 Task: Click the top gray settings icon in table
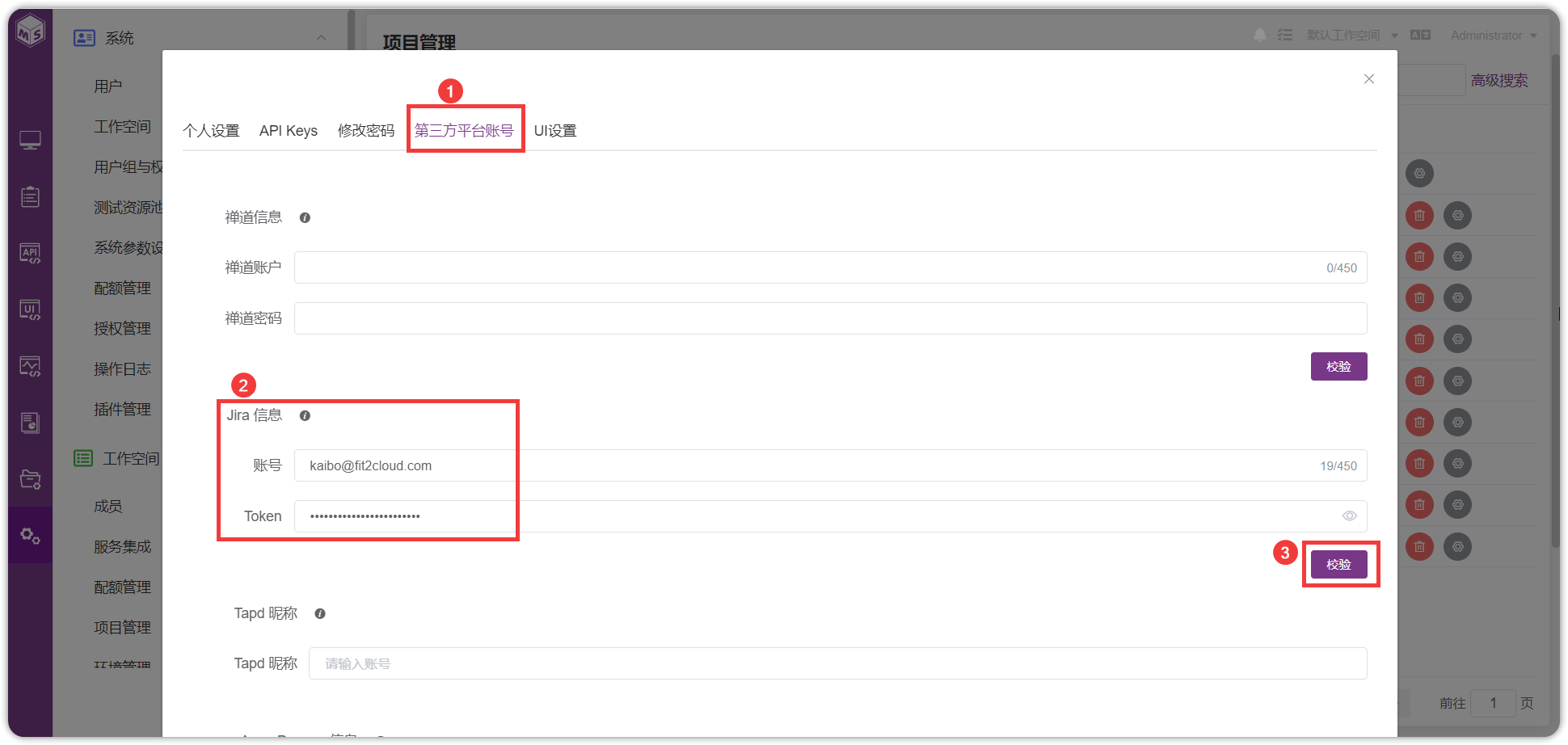coord(1419,173)
